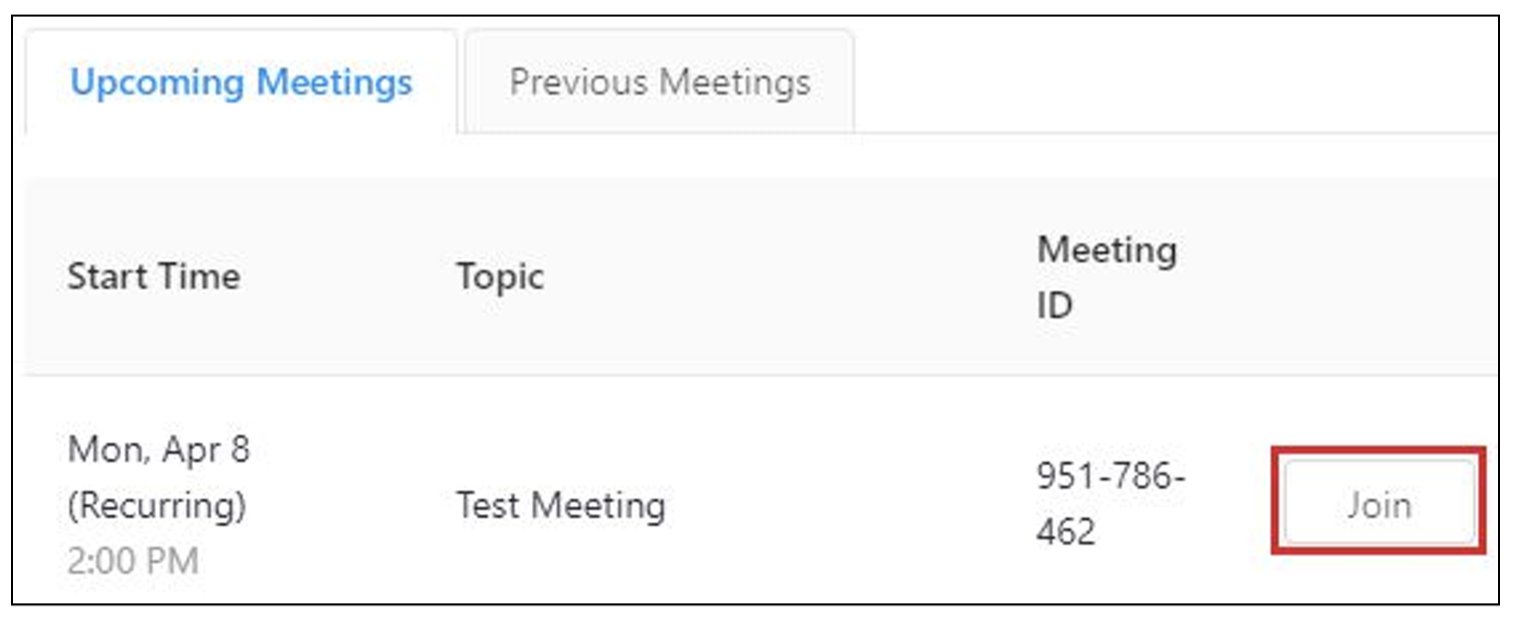This screenshot has height=626, width=1520.
Task: Click blank header area right of Meeting ID
Action: click(x=1340, y=276)
